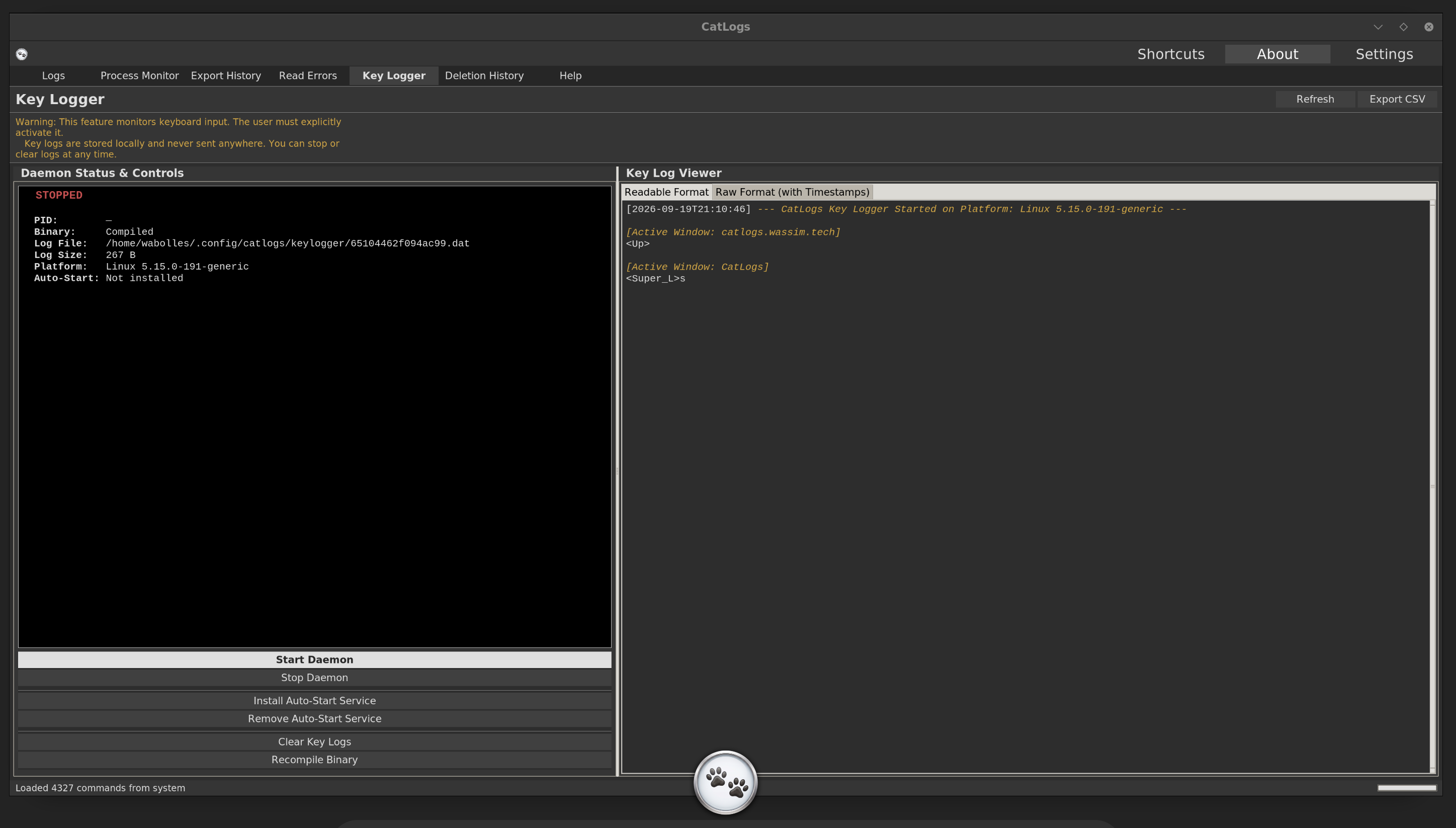Click the About button
The height and width of the screenshot is (828, 1456).
(x=1277, y=54)
